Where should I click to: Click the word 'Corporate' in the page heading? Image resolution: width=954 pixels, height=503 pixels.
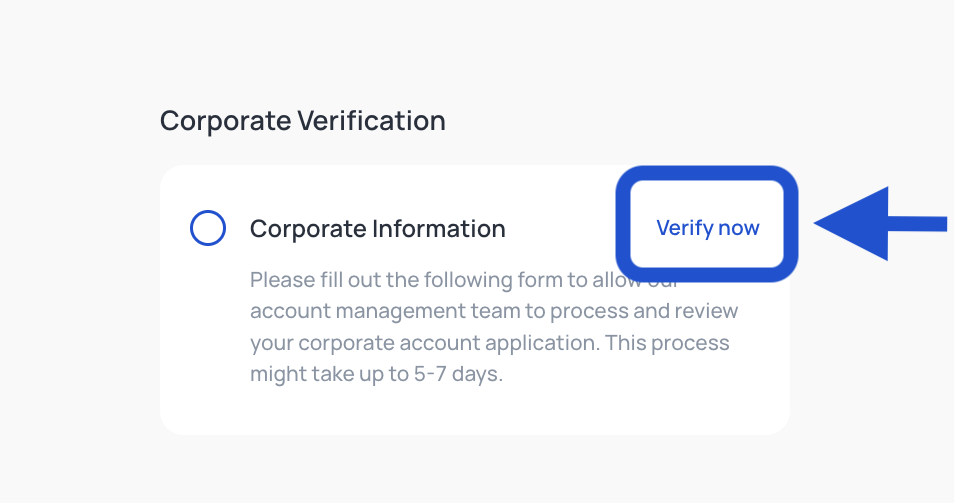pos(226,120)
